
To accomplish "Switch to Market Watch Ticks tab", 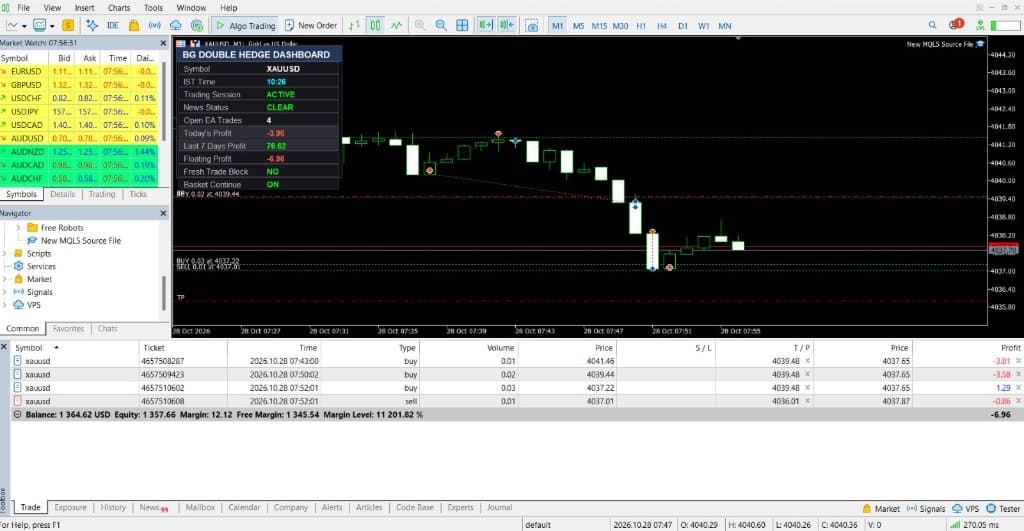I will coord(138,194).
